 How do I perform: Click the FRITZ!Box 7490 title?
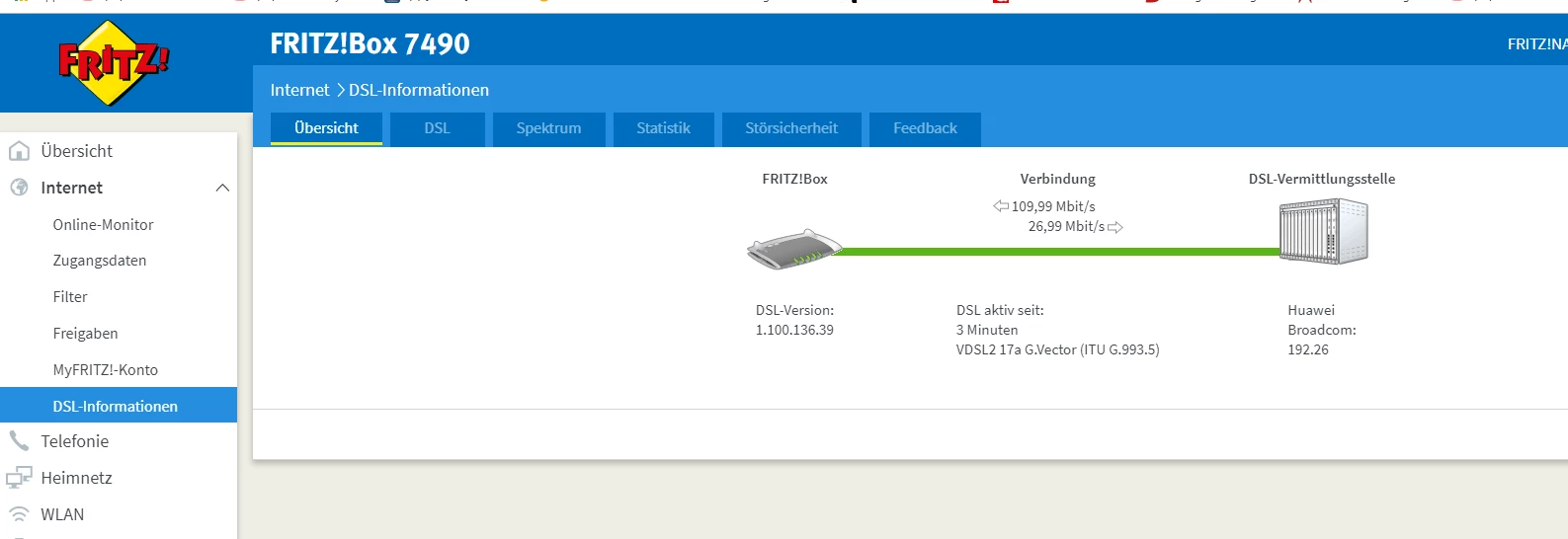pyautogui.click(x=370, y=43)
